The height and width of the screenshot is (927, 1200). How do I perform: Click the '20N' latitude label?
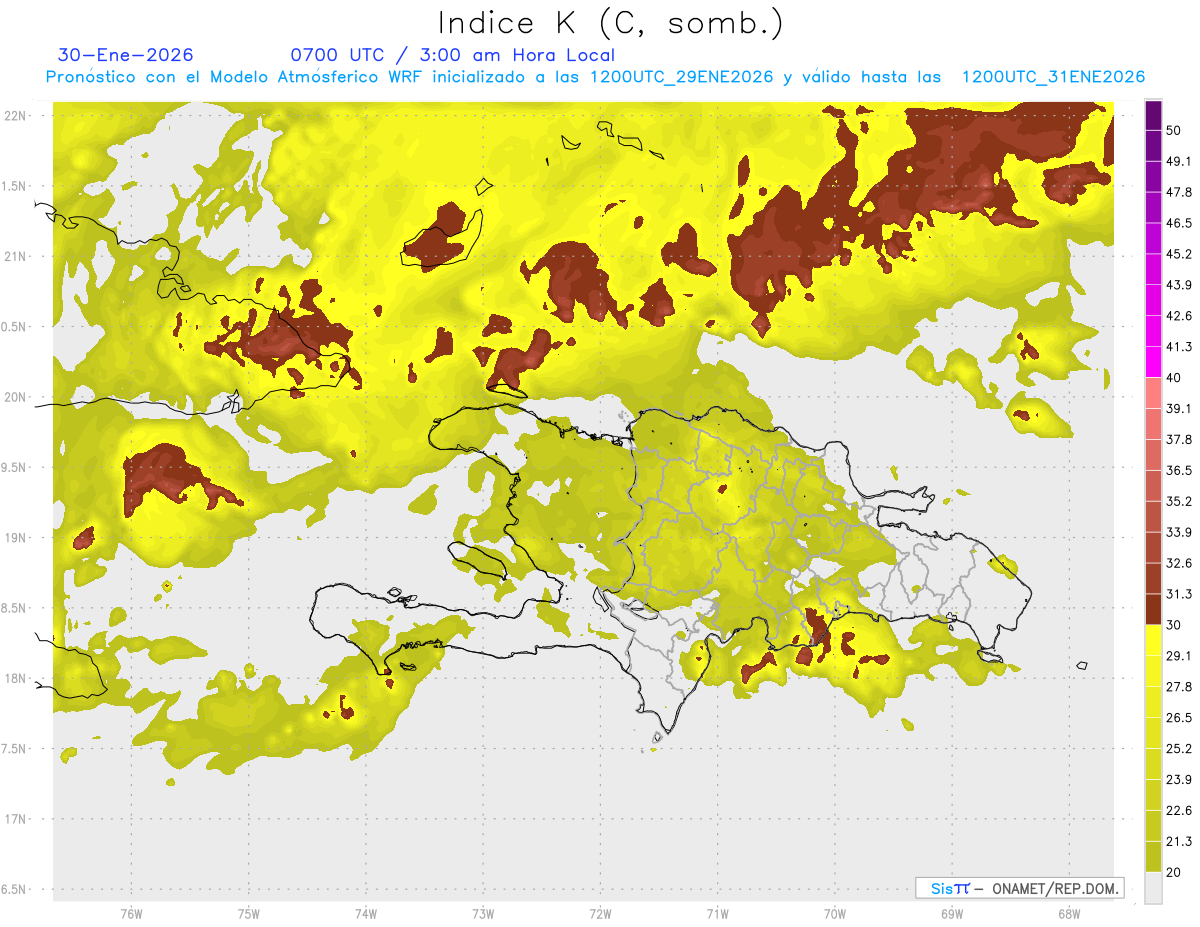[16, 397]
